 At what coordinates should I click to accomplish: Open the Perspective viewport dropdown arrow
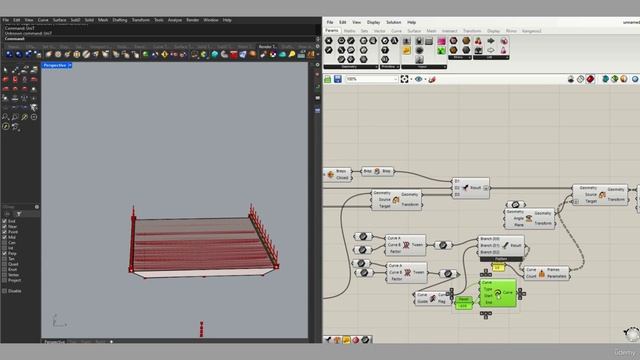[x=70, y=65]
